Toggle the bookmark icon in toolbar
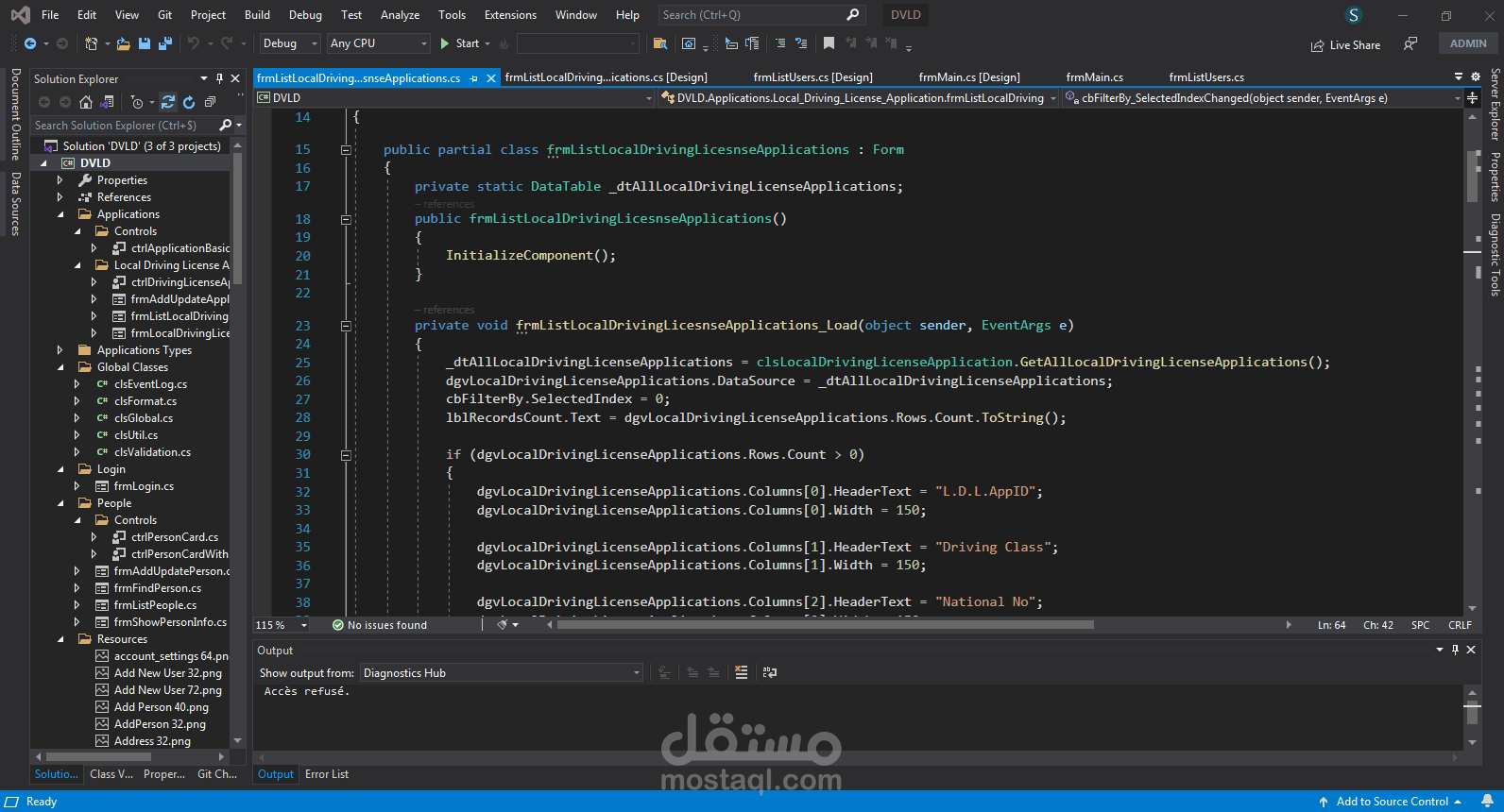Screen dimensions: 1504x812 tap(829, 43)
